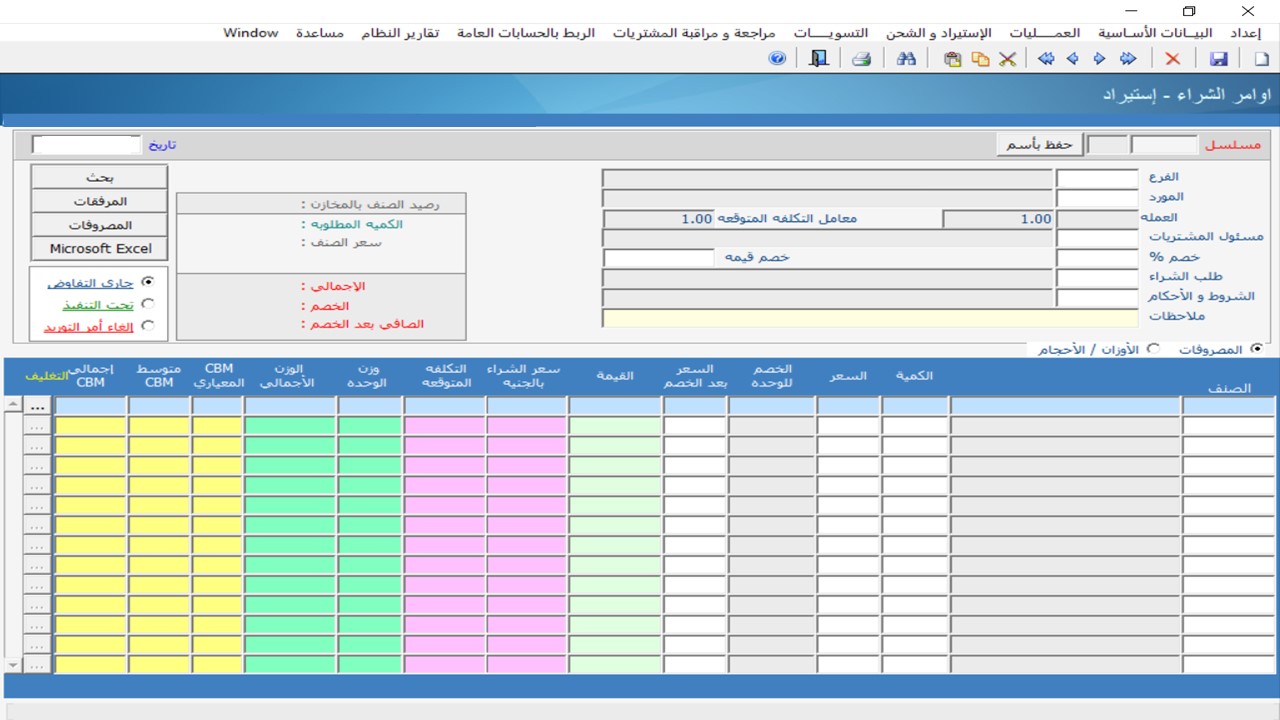
Task: Open the العمـــليات menu
Action: (1044, 33)
